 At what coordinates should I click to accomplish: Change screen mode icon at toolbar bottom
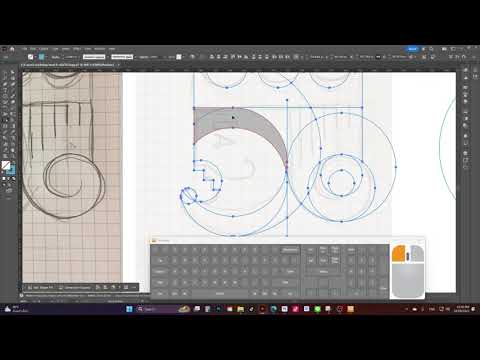pyautogui.click(x=9, y=191)
